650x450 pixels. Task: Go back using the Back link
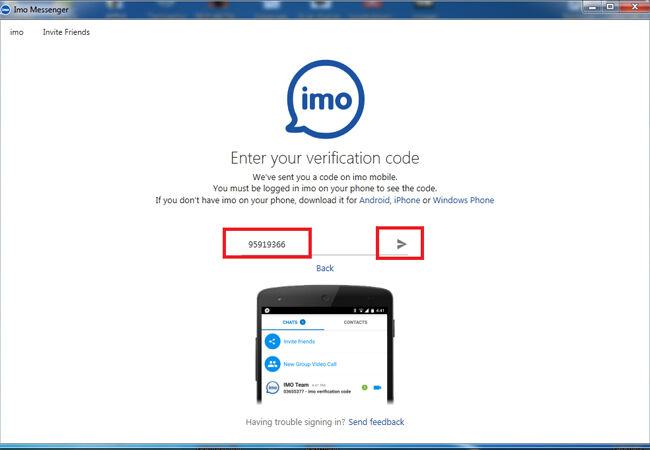pyautogui.click(x=325, y=268)
